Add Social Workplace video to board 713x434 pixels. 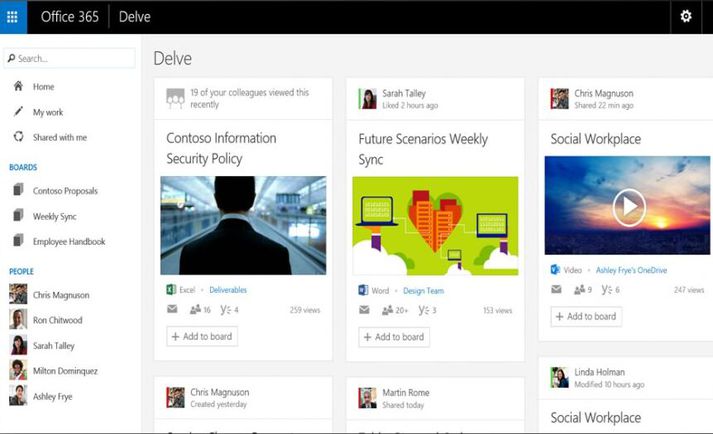[586, 316]
